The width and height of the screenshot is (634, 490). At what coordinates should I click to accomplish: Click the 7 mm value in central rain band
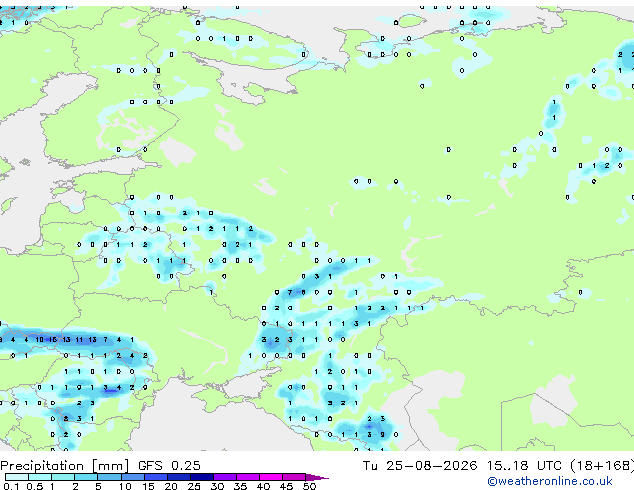290,292
